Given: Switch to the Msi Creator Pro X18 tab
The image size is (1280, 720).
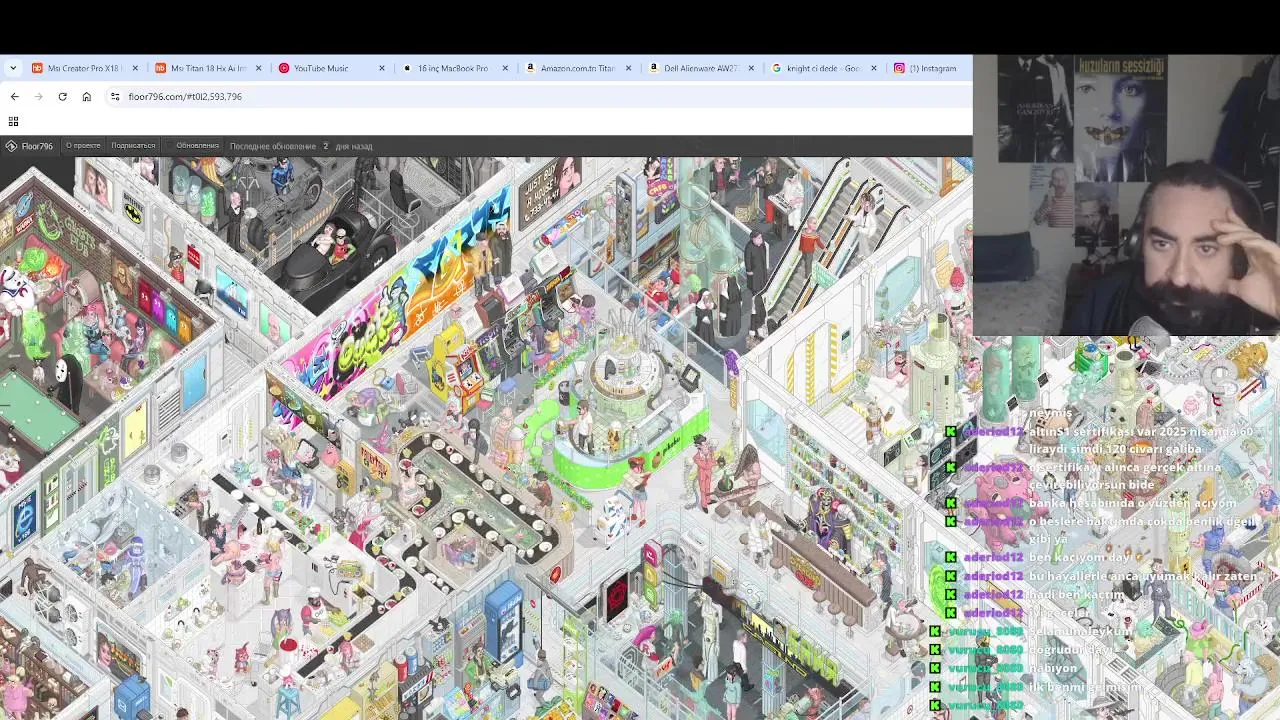Looking at the screenshot, I should coord(85,68).
